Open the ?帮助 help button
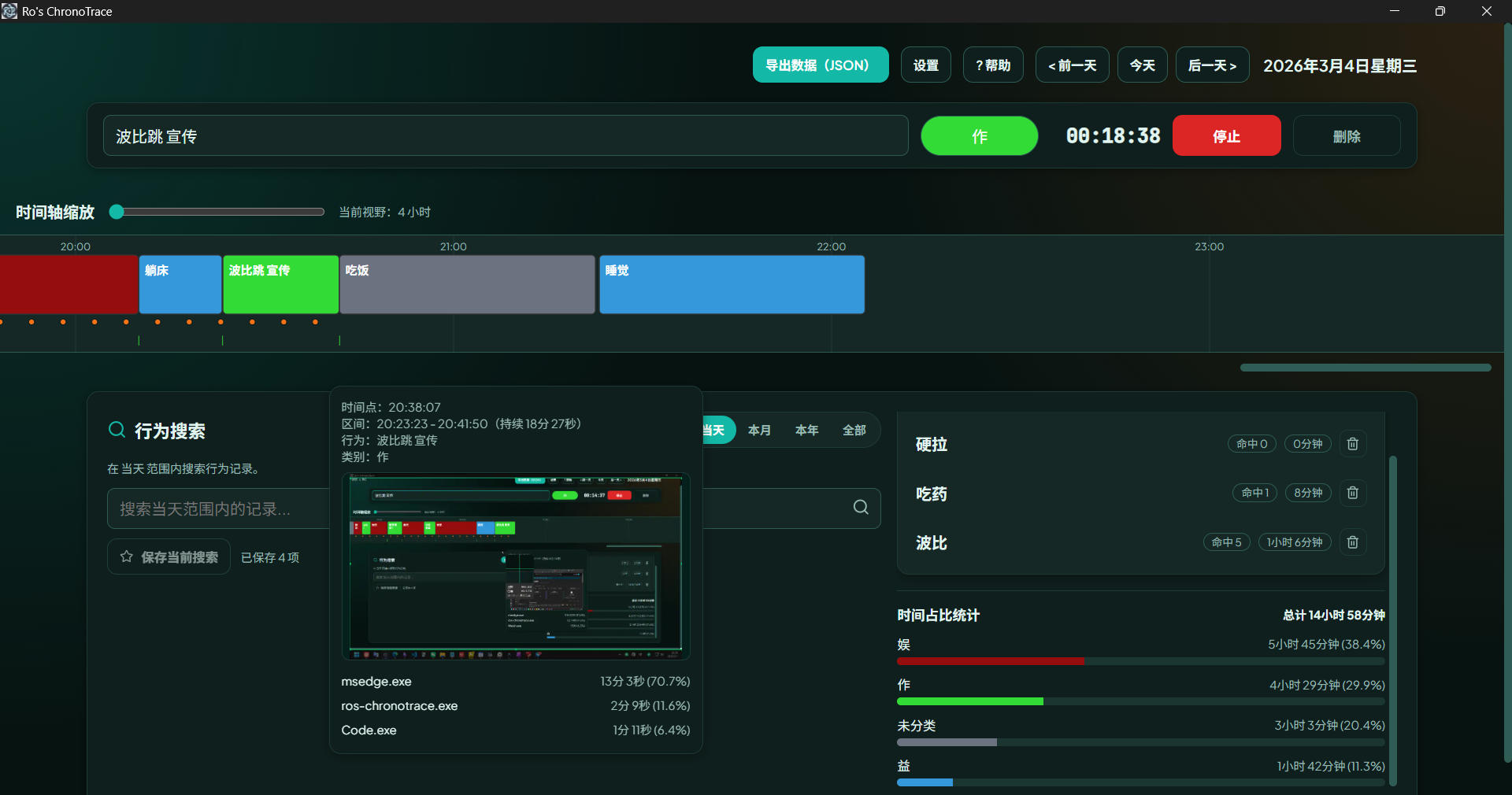Viewport: 1512px width, 795px height. pyautogui.click(x=993, y=65)
